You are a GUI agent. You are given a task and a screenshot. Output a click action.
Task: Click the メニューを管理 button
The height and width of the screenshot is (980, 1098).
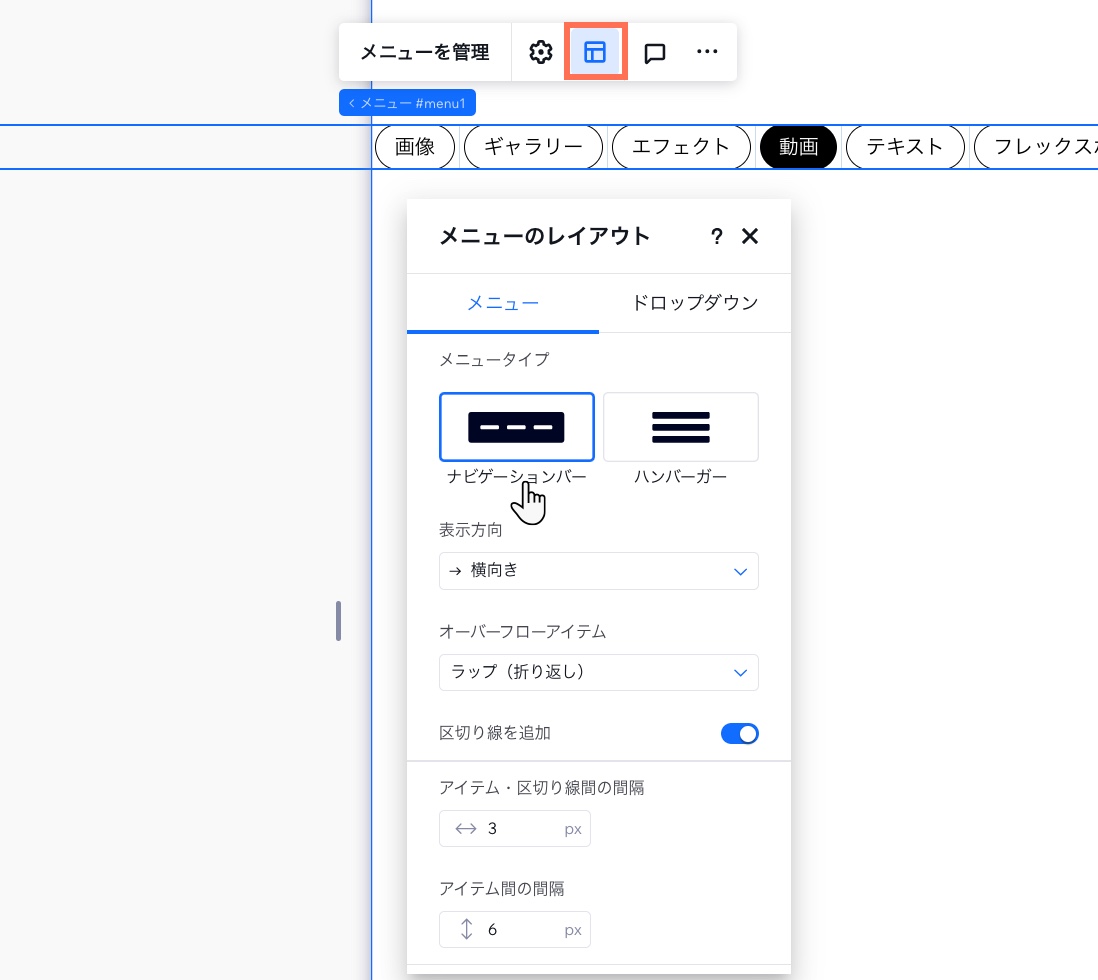pos(425,52)
